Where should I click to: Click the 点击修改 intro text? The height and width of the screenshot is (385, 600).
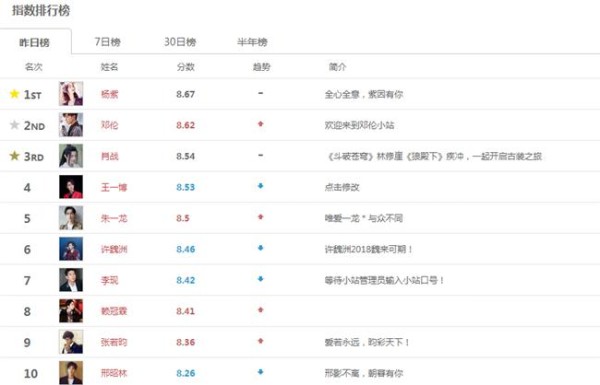point(342,187)
